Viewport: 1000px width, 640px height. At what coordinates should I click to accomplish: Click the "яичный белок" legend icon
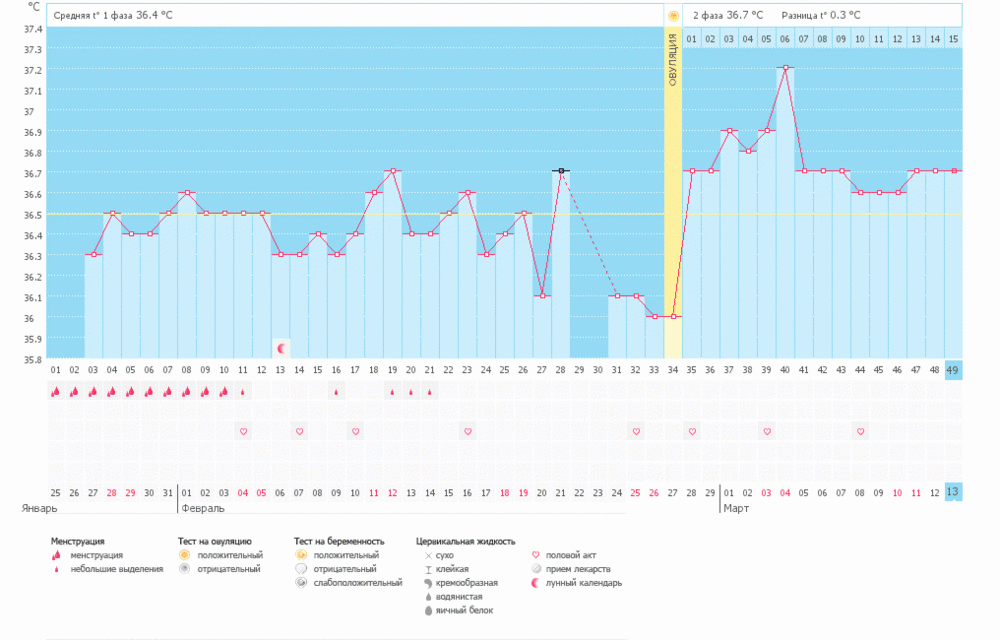point(428,610)
